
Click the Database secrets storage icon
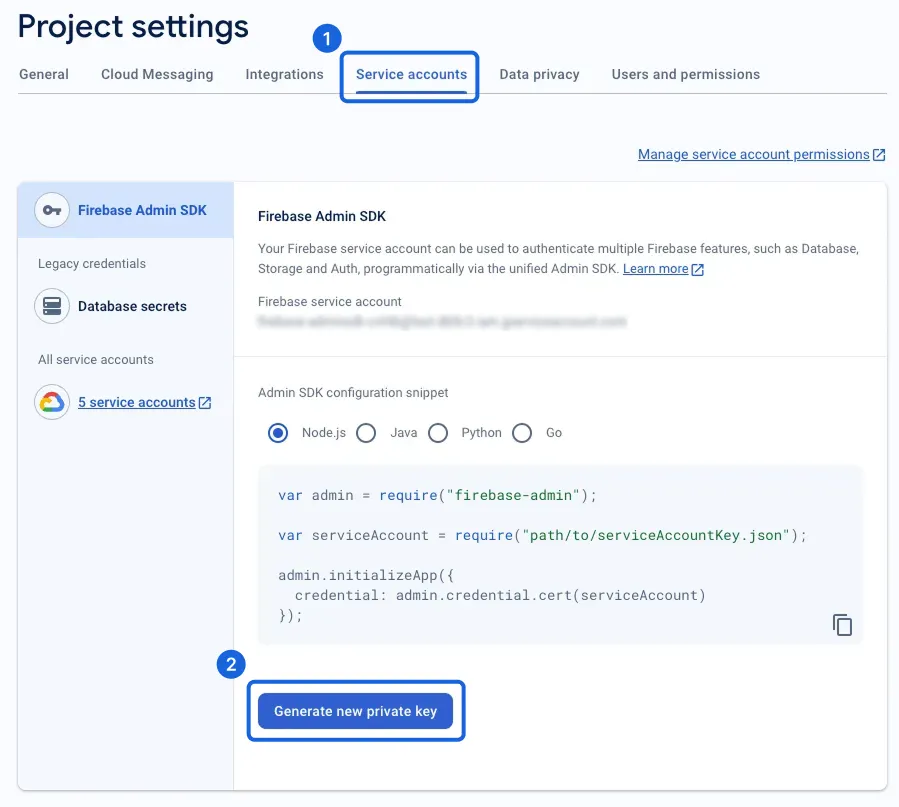[52, 306]
